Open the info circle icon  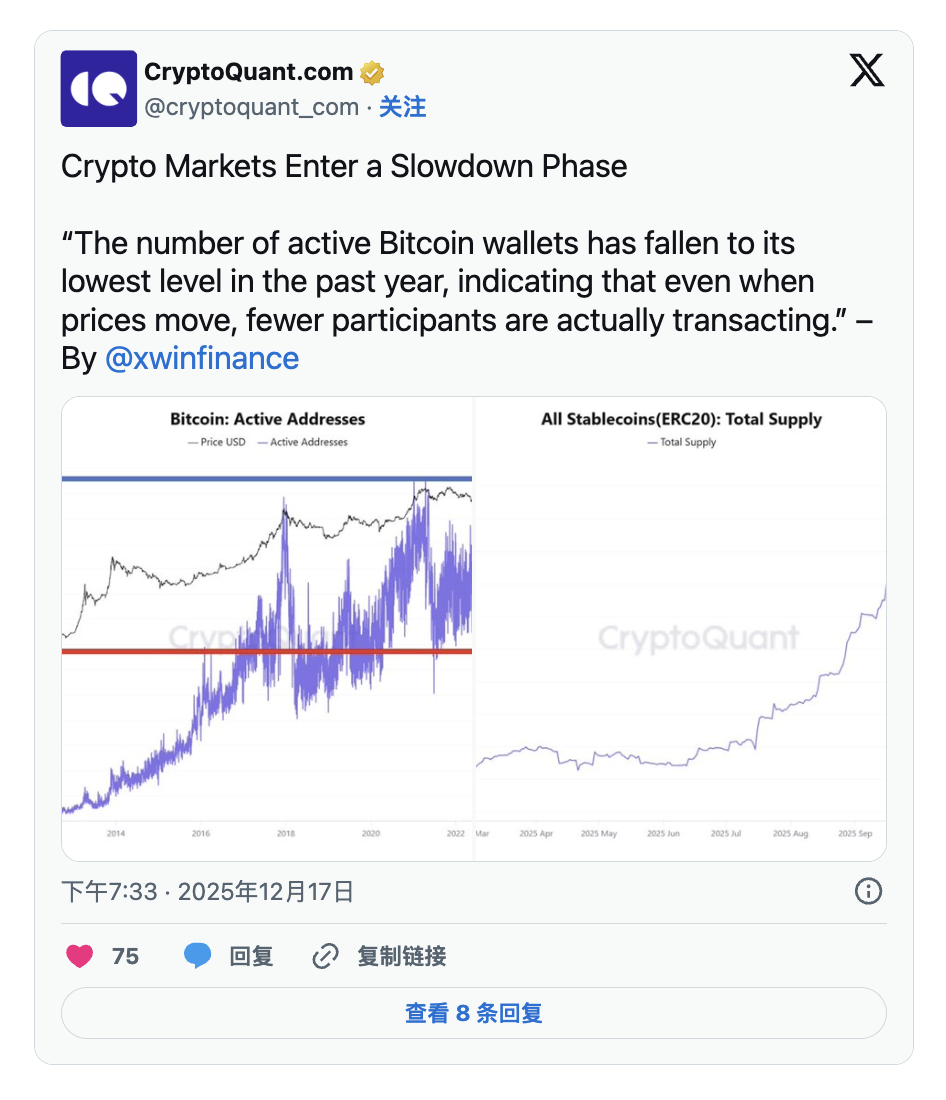(868, 891)
